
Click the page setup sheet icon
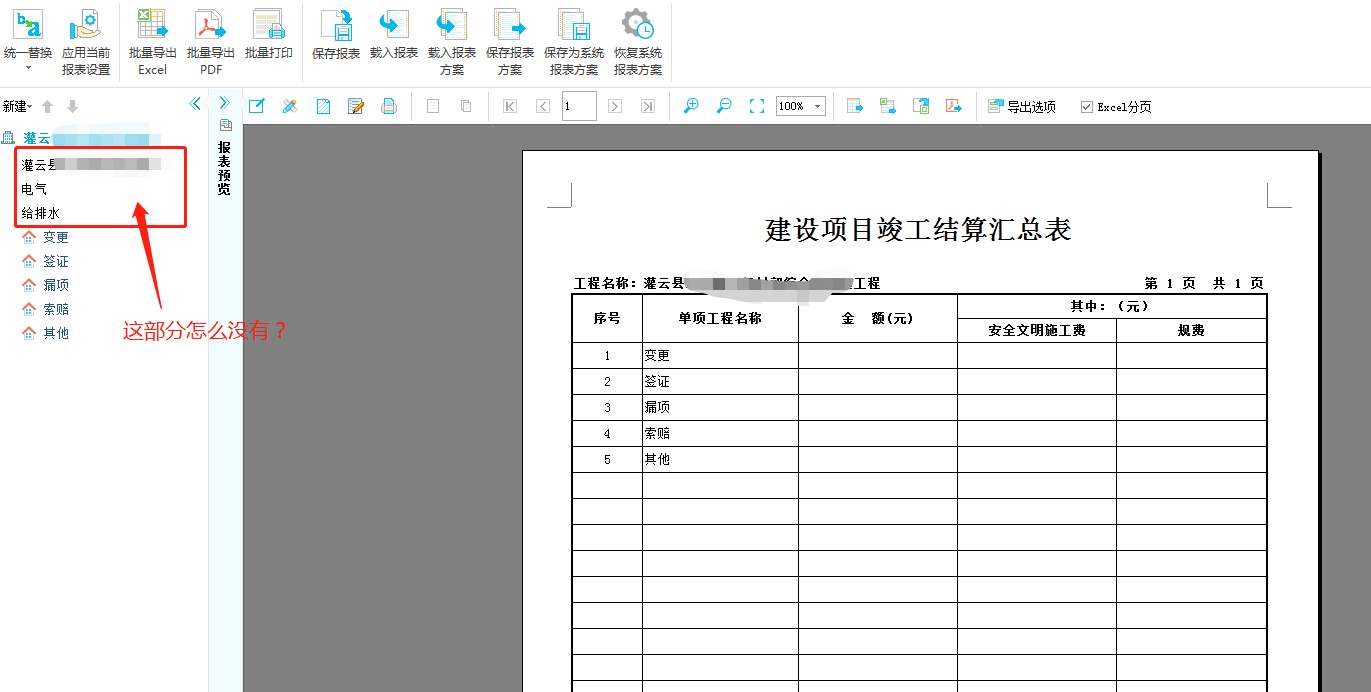pos(323,106)
